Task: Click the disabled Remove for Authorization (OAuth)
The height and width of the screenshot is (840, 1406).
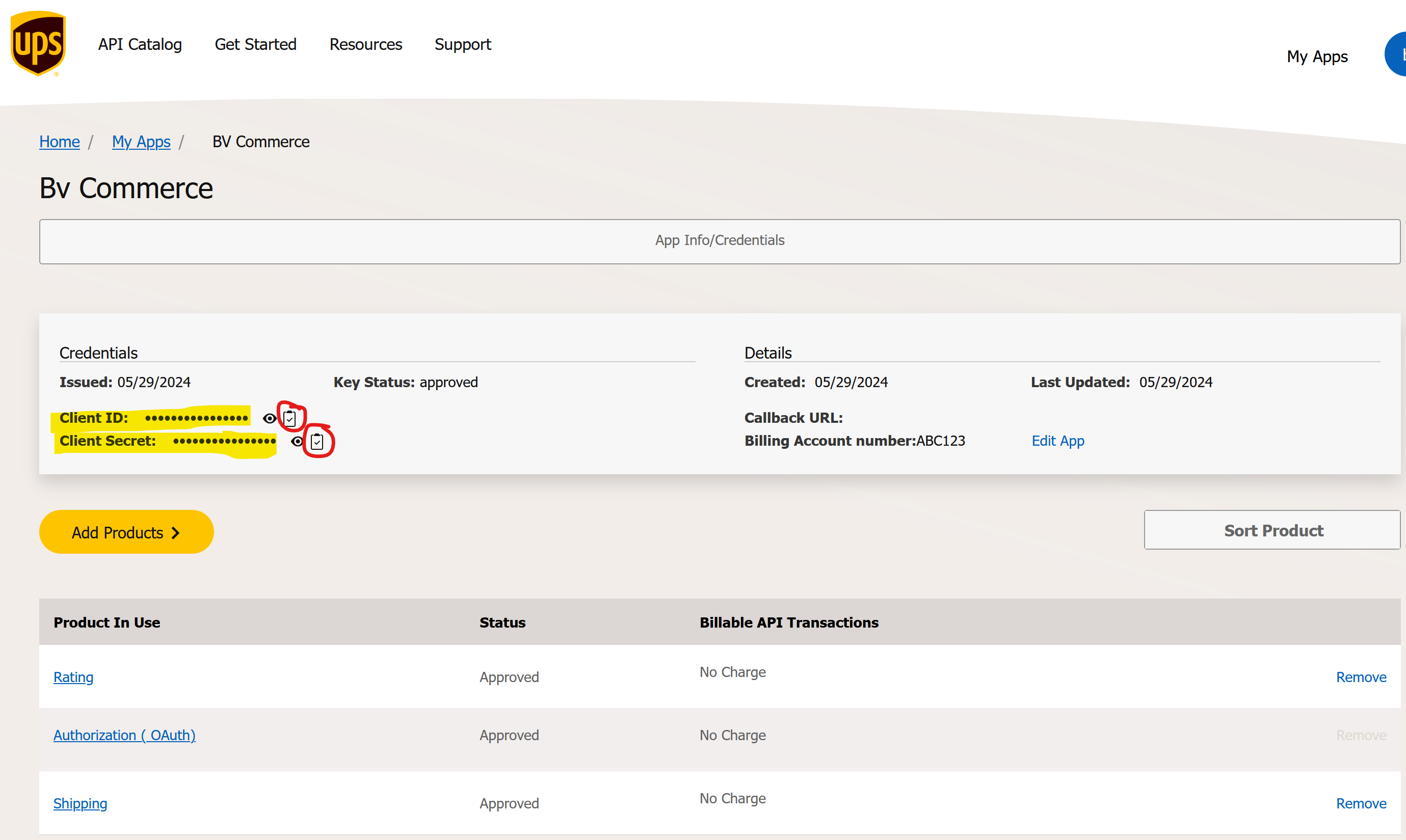Action: [1361, 735]
